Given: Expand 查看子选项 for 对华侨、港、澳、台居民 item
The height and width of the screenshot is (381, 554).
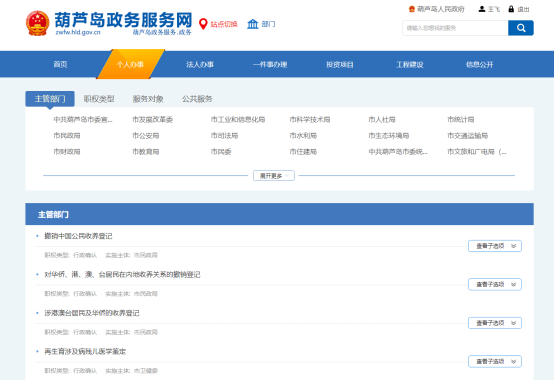Looking at the screenshot, I should tap(495, 285).
